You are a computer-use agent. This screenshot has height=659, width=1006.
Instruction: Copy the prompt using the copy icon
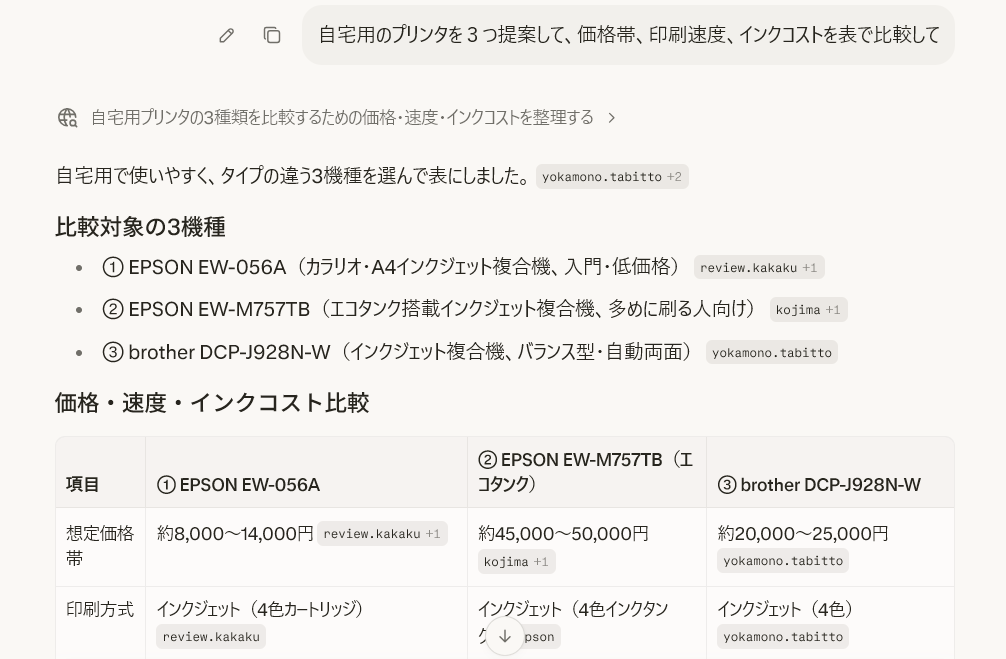tap(272, 35)
